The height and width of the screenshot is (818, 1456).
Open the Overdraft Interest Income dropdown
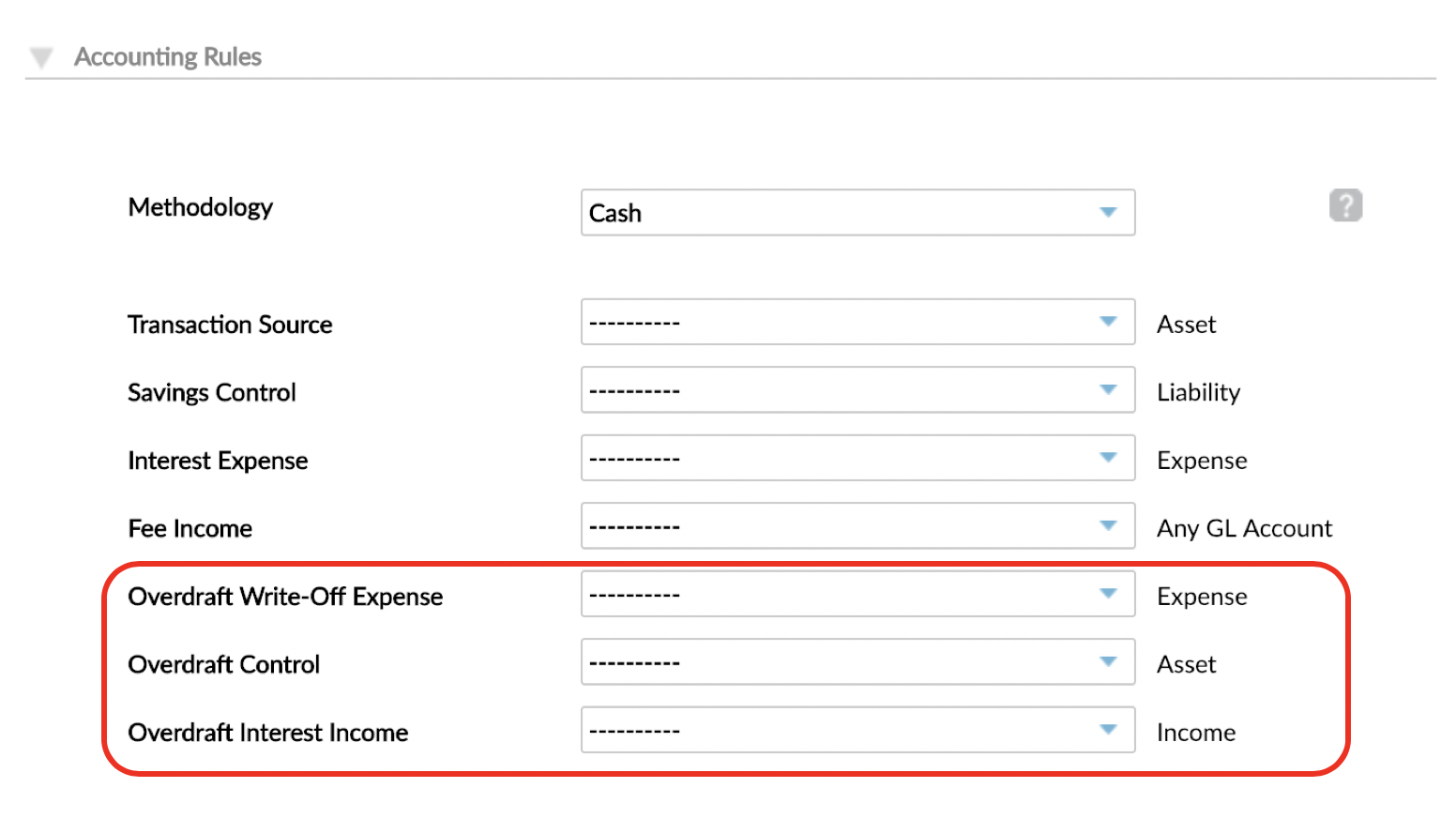click(x=857, y=730)
